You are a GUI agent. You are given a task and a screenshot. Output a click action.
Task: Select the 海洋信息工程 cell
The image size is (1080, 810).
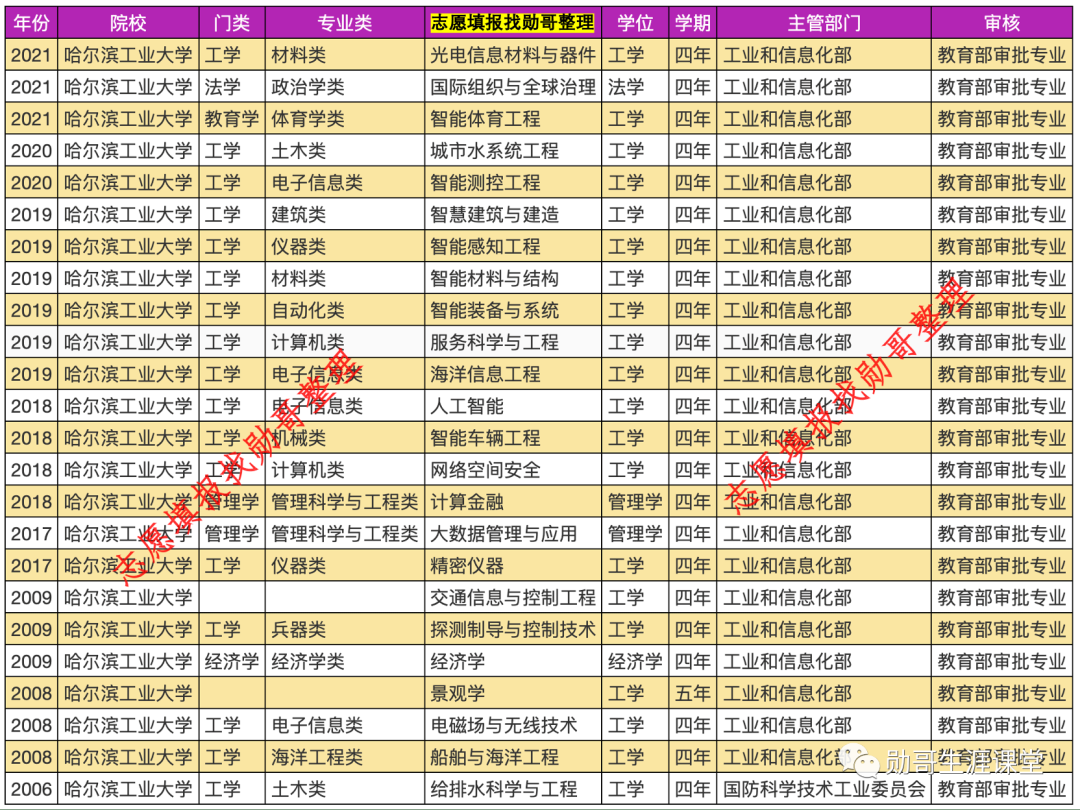[512, 374]
